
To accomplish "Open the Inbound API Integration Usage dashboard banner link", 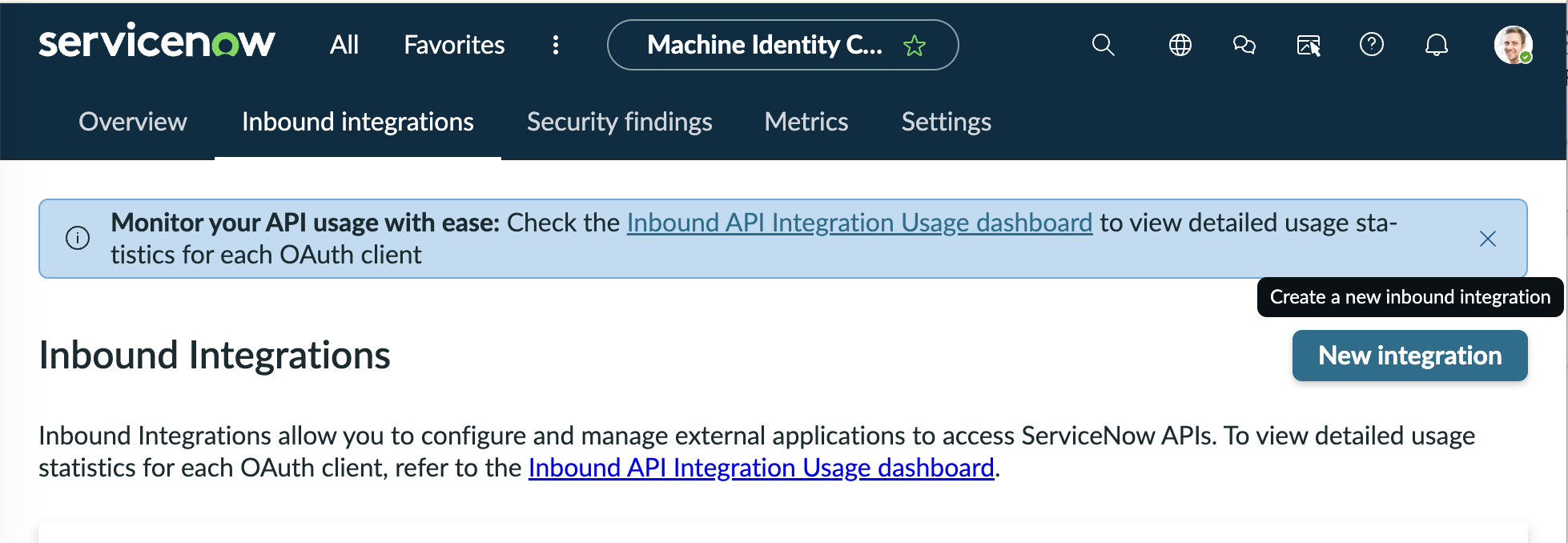I will click(859, 223).
